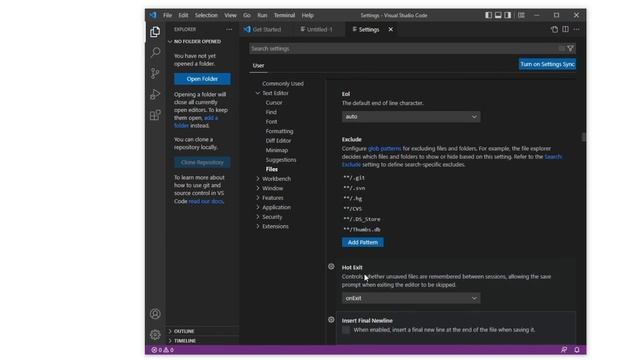Open the settings filter funnel icon
Image resolution: width=640 pixels, height=360 pixels.
(571, 49)
